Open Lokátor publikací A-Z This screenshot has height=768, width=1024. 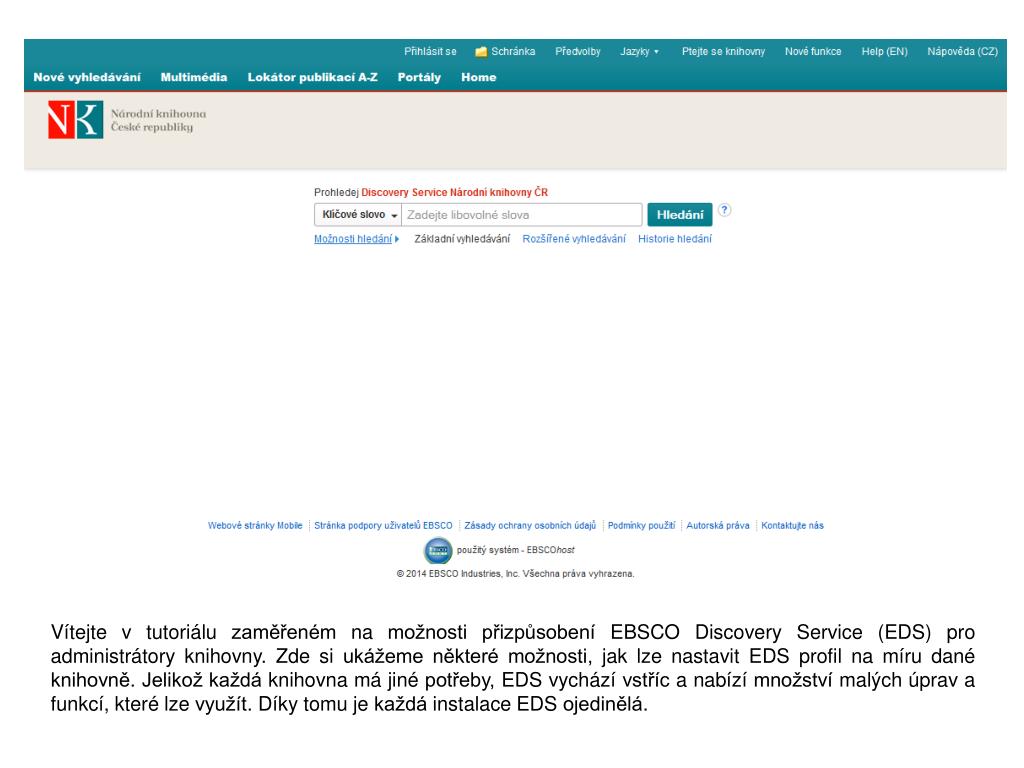pos(313,77)
